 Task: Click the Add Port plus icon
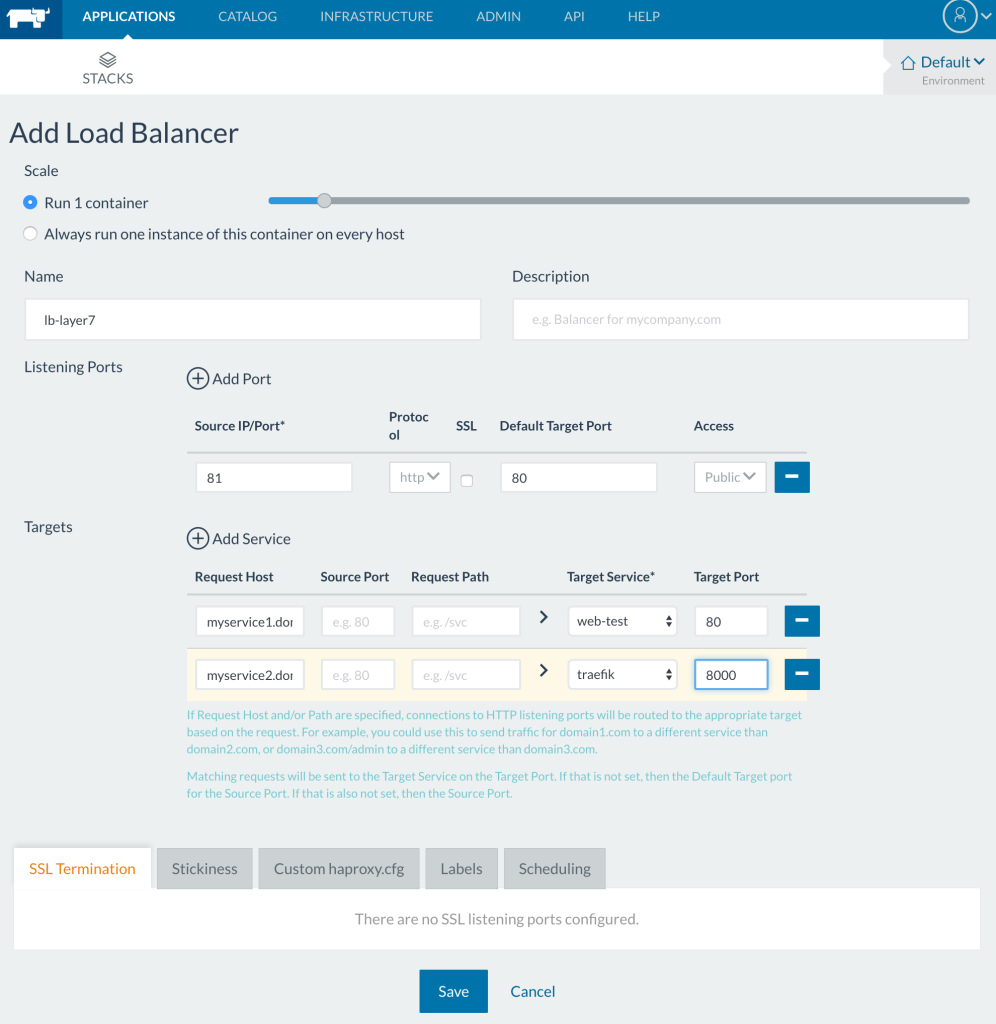pos(199,379)
